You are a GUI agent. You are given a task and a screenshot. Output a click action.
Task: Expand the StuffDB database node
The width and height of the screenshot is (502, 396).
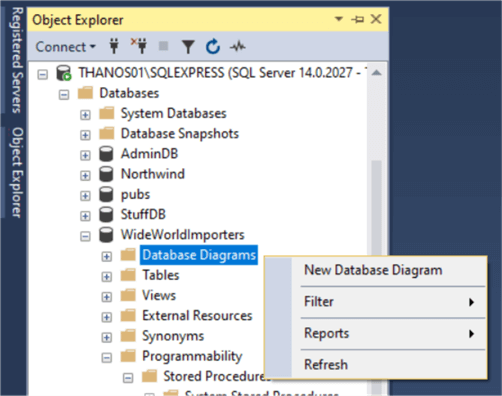(x=85, y=216)
